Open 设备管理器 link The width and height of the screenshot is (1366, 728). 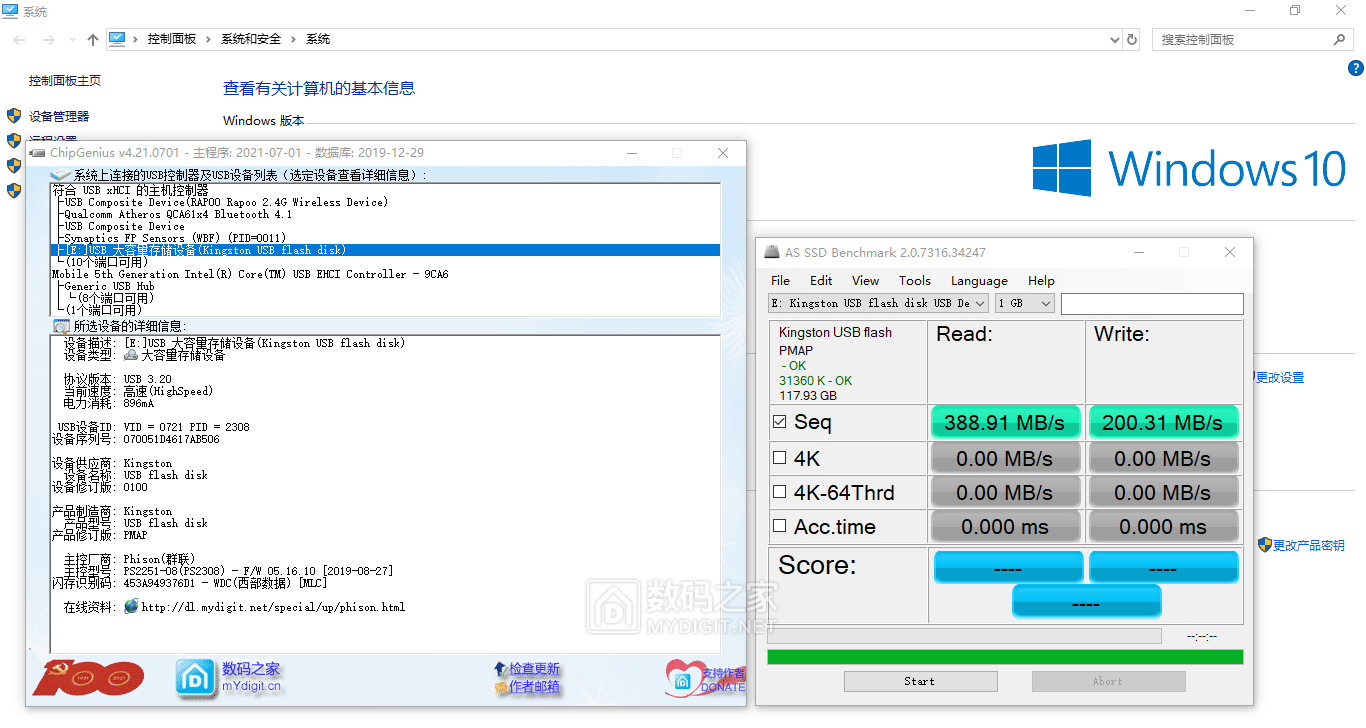59,116
